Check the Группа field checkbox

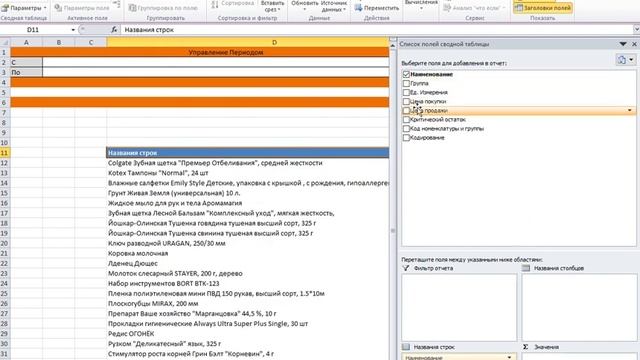point(406,83)
